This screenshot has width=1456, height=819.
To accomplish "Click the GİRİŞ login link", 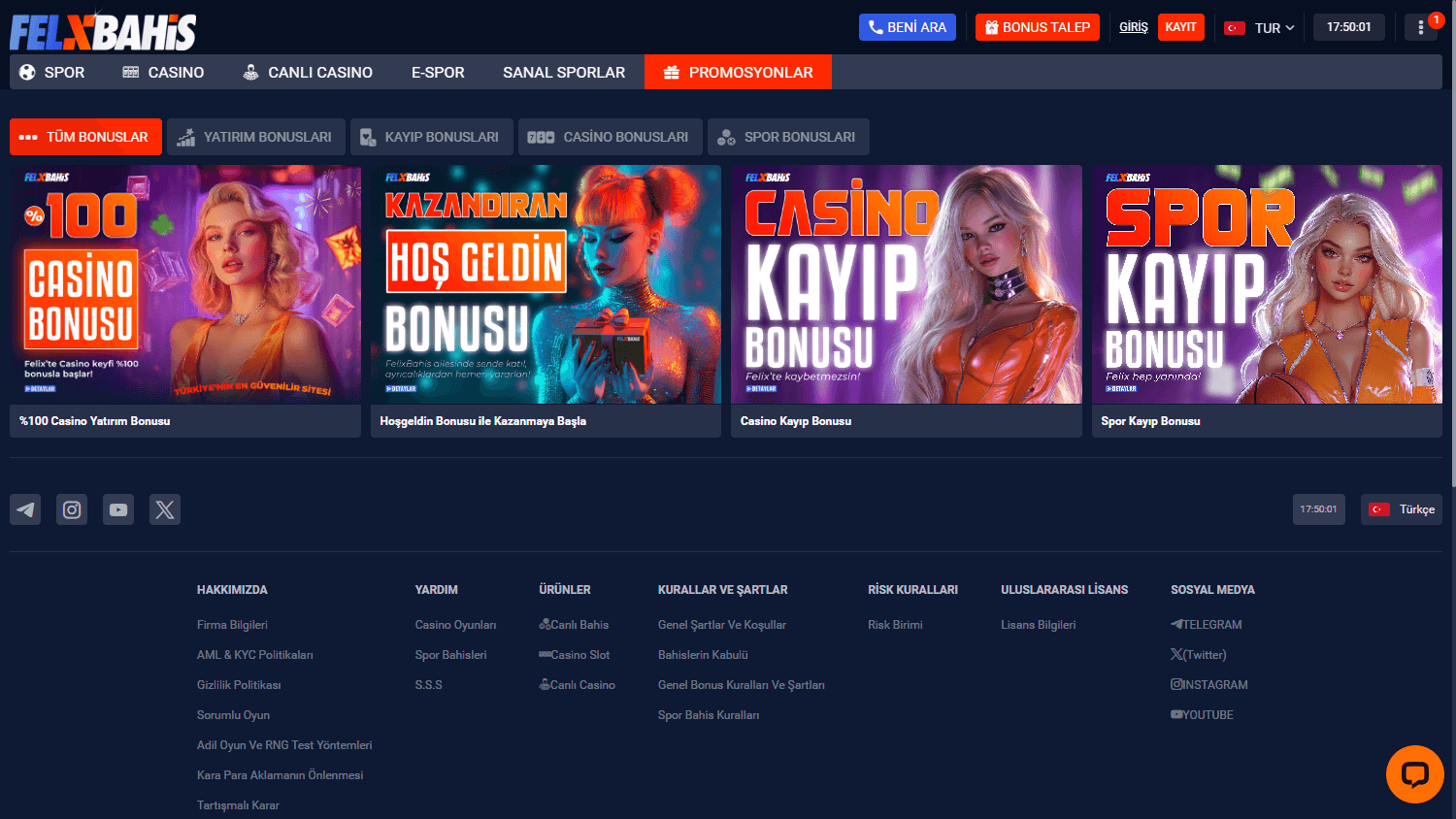I will click(x=1134, y=27).
